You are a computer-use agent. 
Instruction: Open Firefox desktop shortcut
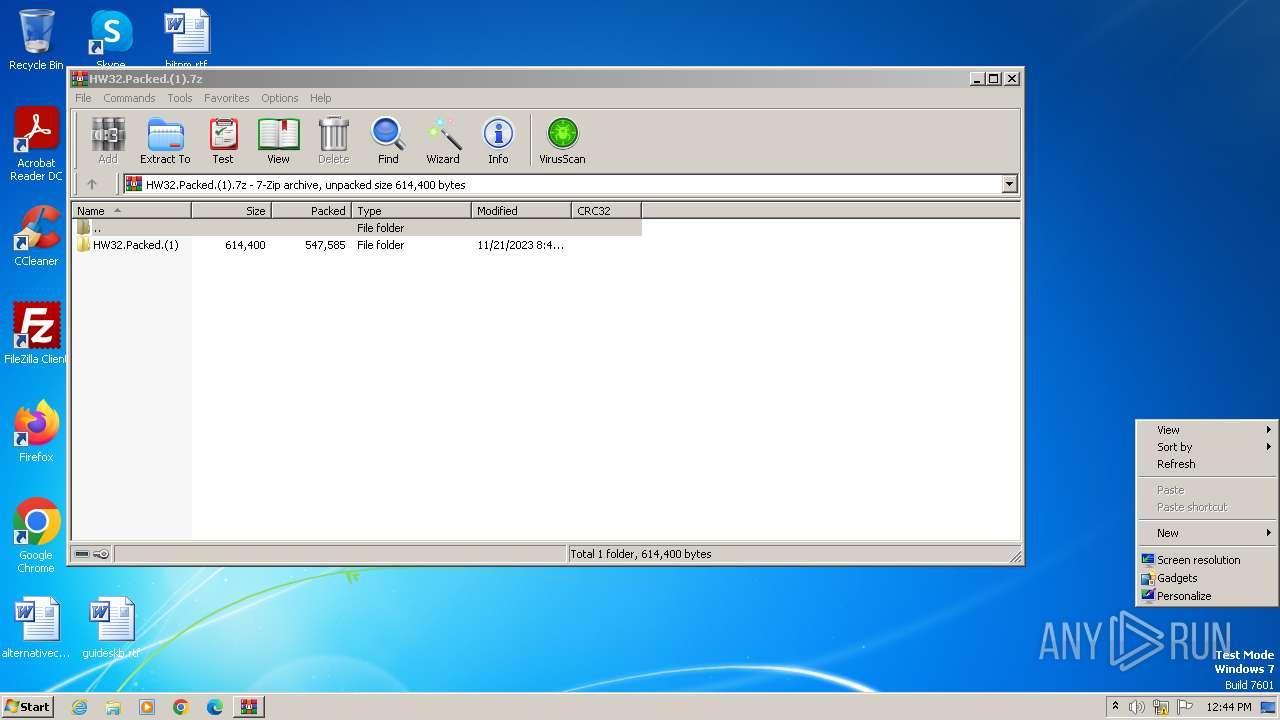pyautogui.click(x=36, y=432)
